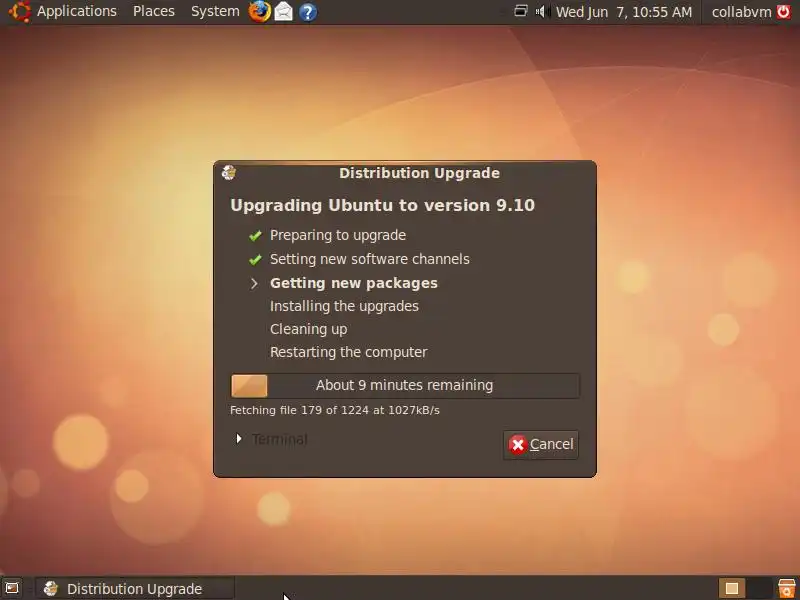Click the icon on Distribution Upgrade taskbar button

(51, 588)
